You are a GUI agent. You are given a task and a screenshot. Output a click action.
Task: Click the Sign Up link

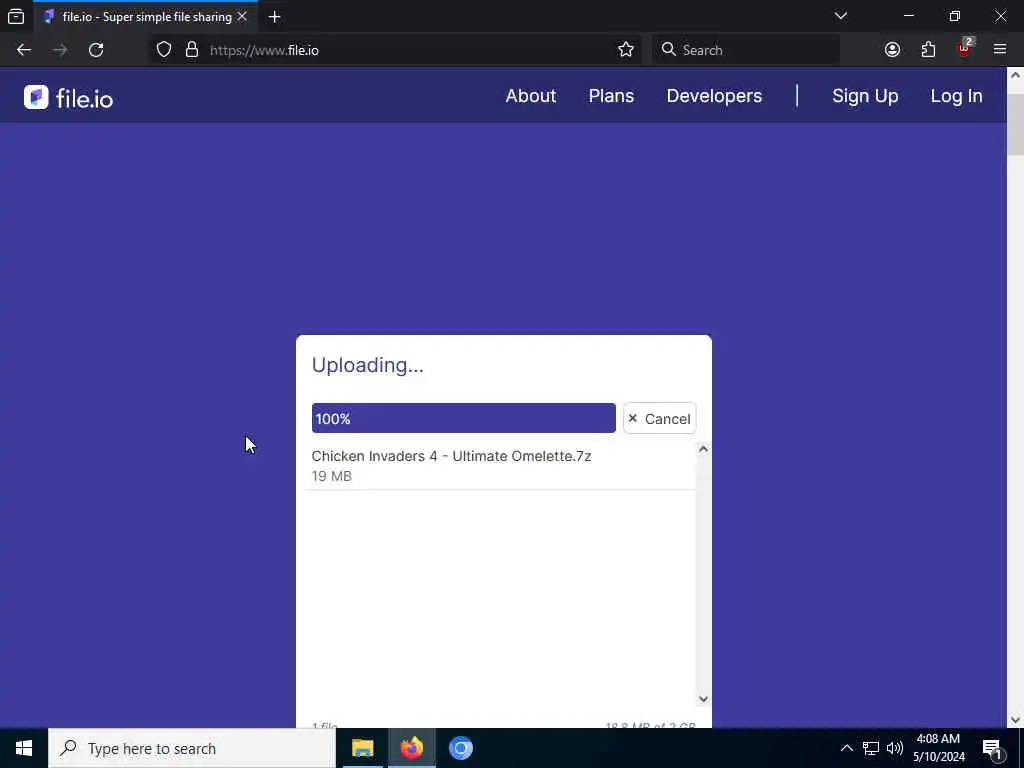(865, 96)
